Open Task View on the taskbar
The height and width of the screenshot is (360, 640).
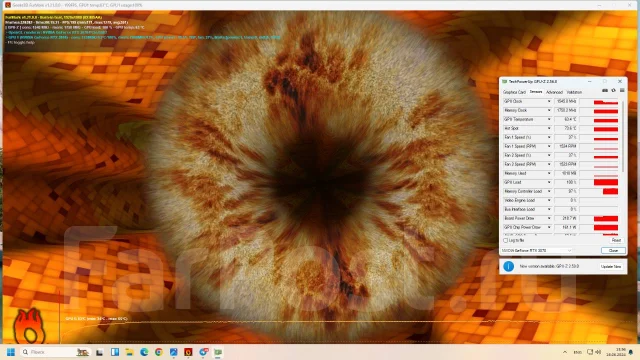point(100,352)
